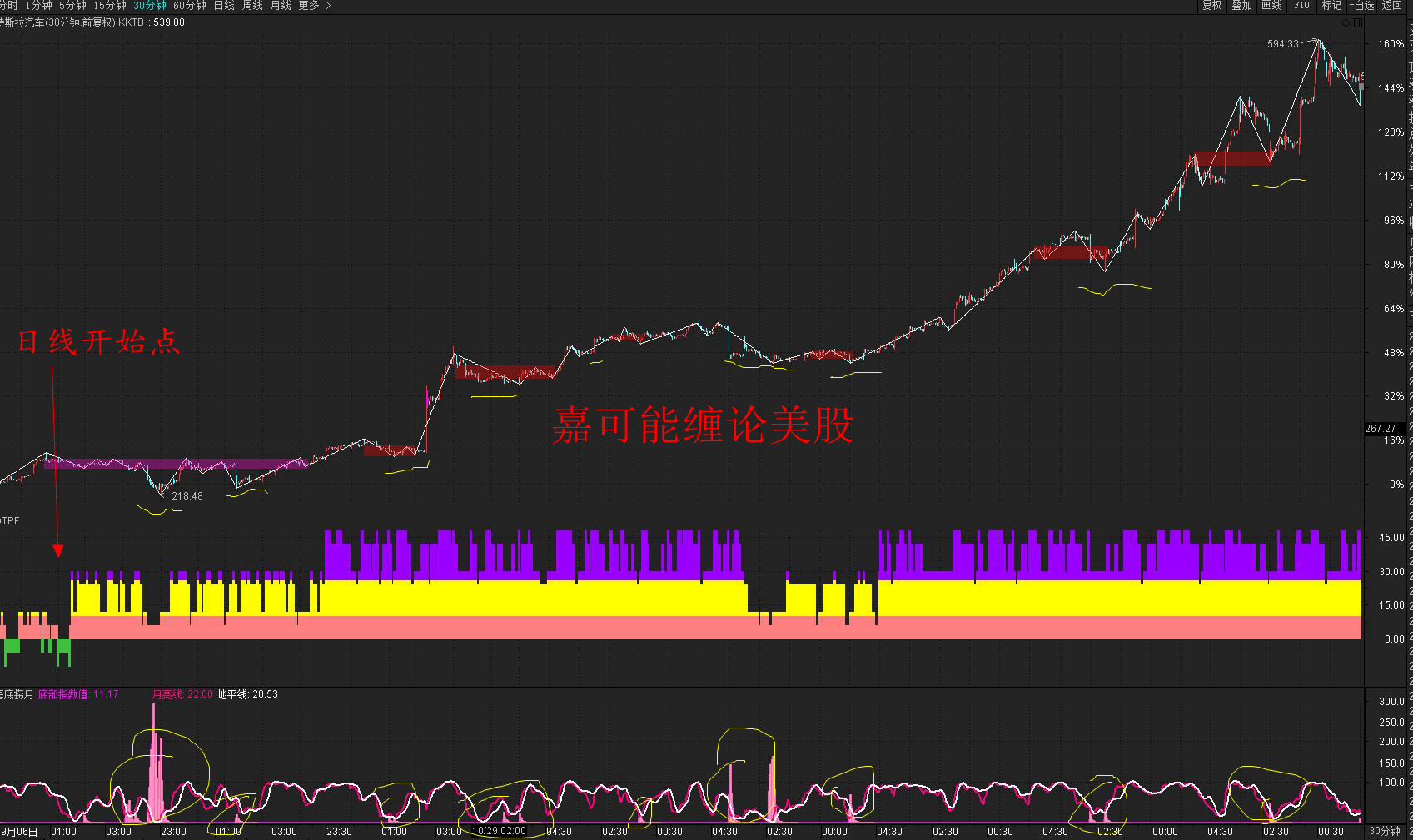Click the diamond icon above the chart
This screenshot has height=840, width=1413.
[1346, 23]
